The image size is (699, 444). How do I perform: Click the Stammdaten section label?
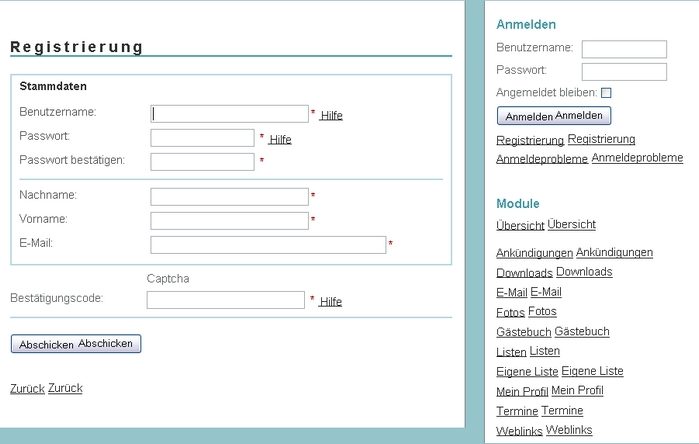tap(53, 86)
